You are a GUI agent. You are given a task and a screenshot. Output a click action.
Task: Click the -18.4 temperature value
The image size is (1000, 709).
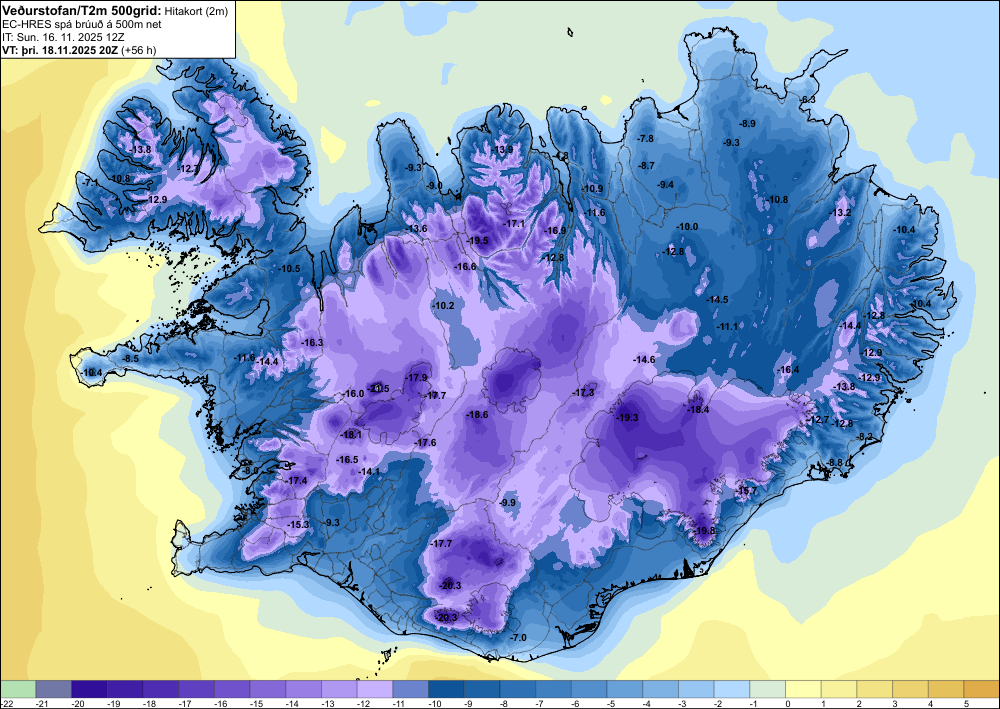[x=698, y=409]
